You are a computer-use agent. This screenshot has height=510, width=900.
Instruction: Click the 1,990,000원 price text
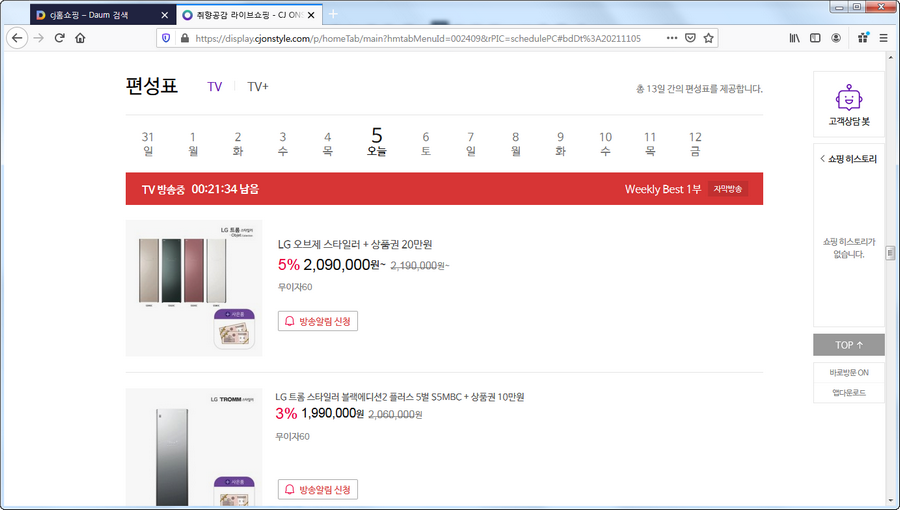click(x=332, y=413)
